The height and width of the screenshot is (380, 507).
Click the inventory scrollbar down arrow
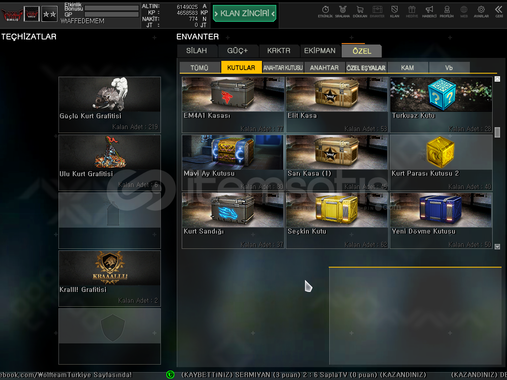[x=497, y=246]
